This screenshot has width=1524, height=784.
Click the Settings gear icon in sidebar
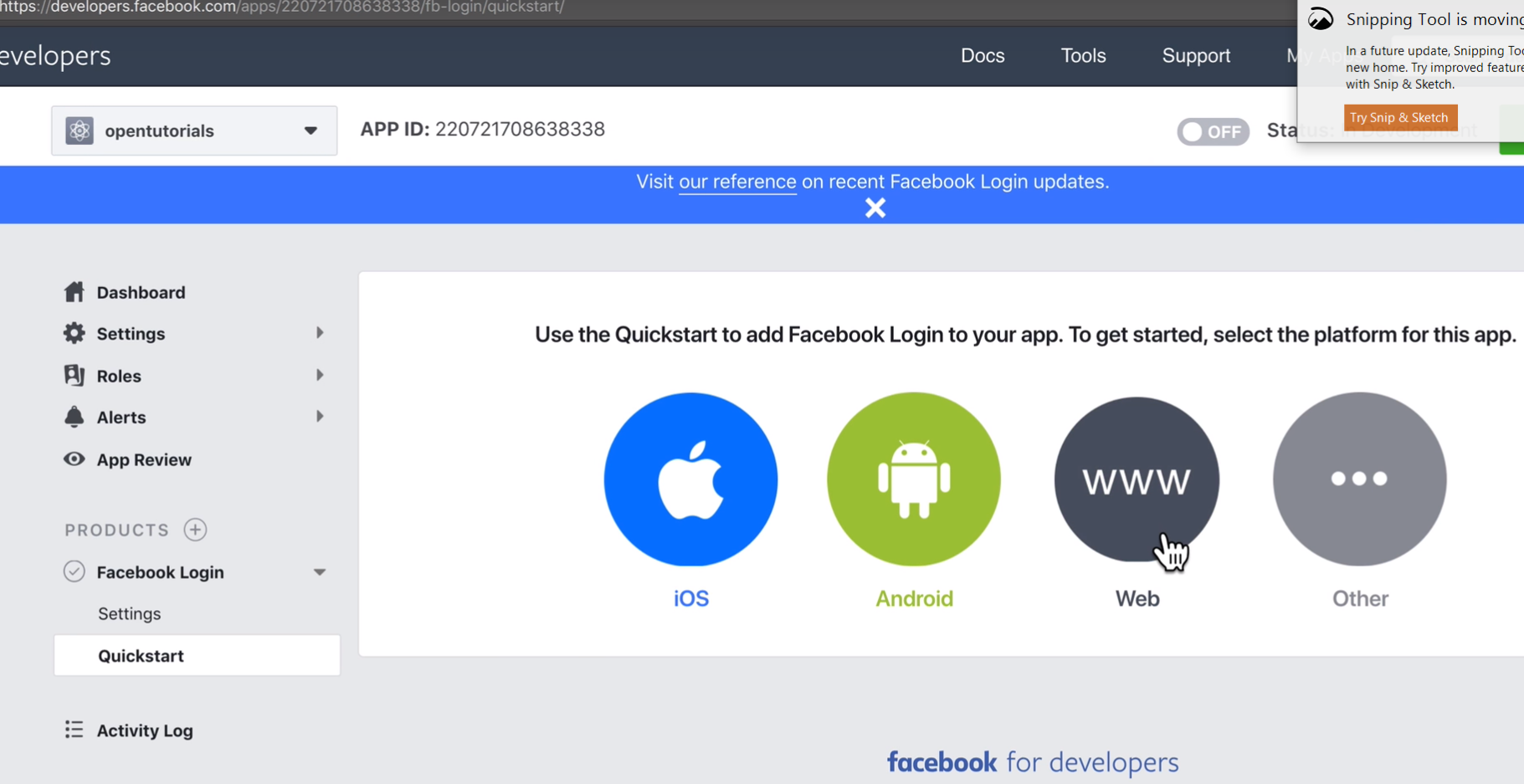tap(74, 333)
